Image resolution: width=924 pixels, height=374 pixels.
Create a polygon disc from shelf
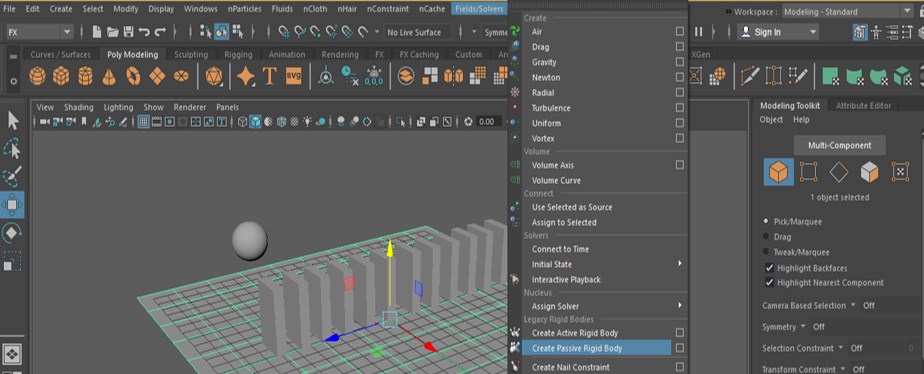pyautogui.click(x=181, y=76)
